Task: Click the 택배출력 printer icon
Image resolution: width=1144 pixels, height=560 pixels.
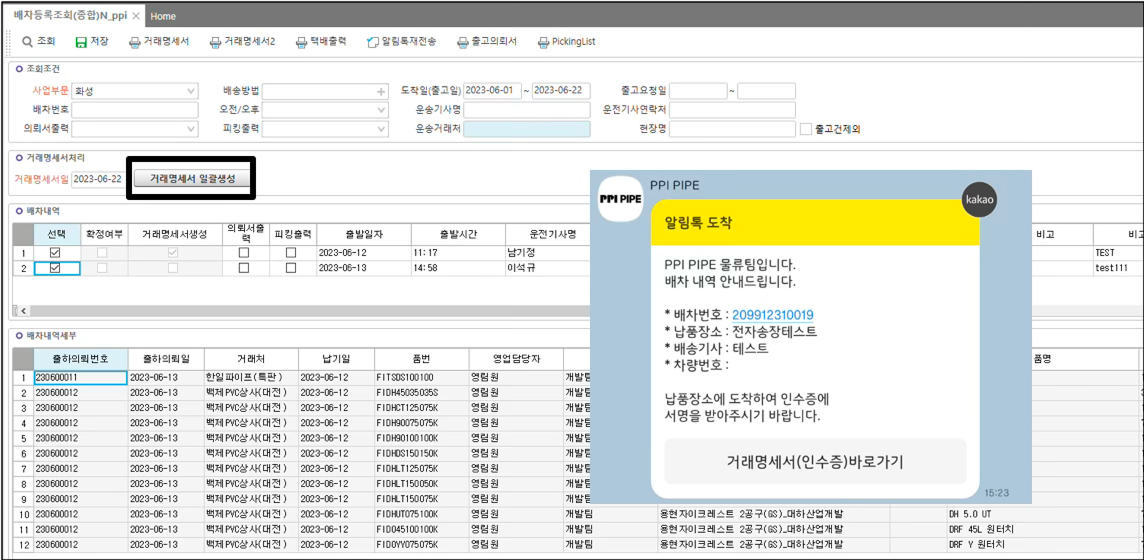Action: click(x=301, y=42)
